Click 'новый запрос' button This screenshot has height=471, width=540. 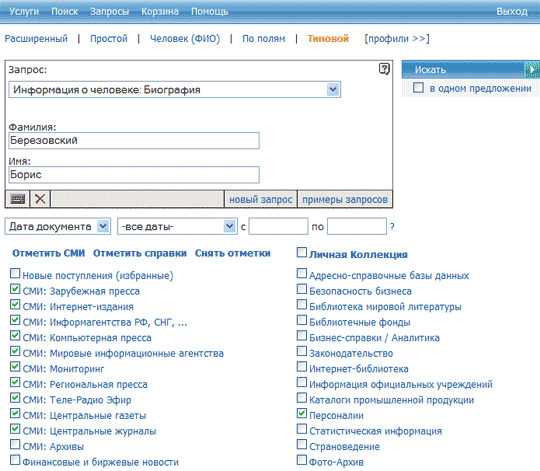tap(261, 199)
